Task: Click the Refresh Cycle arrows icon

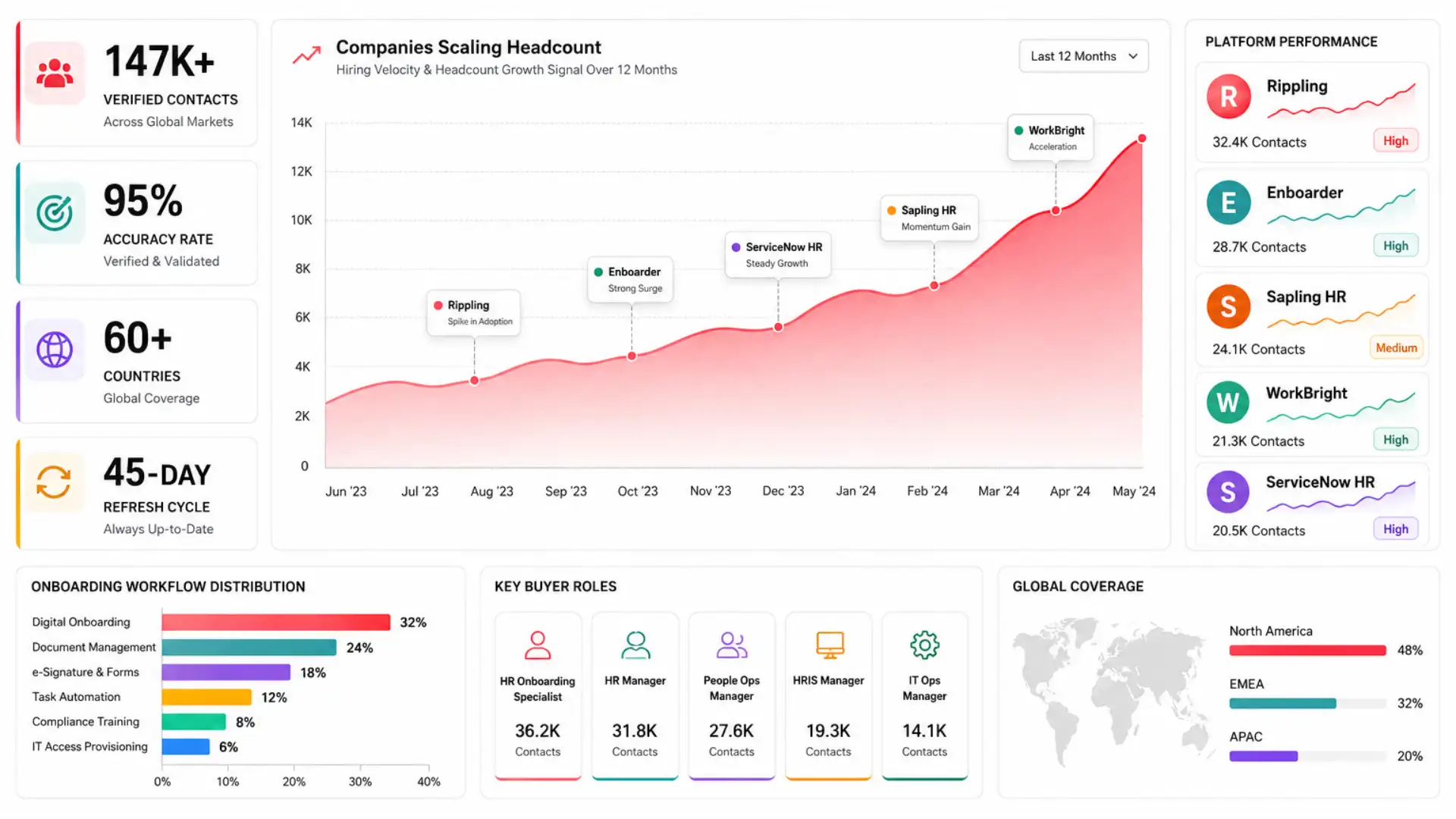Action: pos(54,482)
